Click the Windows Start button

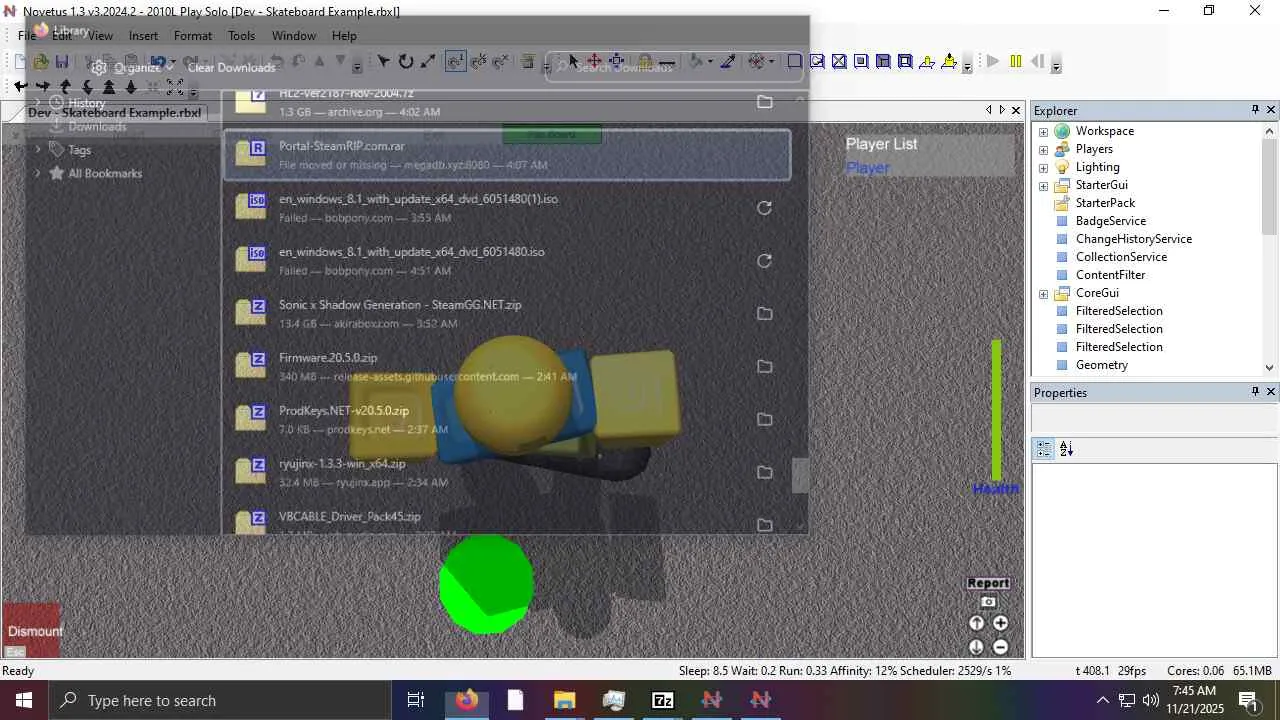click(24, 700)
